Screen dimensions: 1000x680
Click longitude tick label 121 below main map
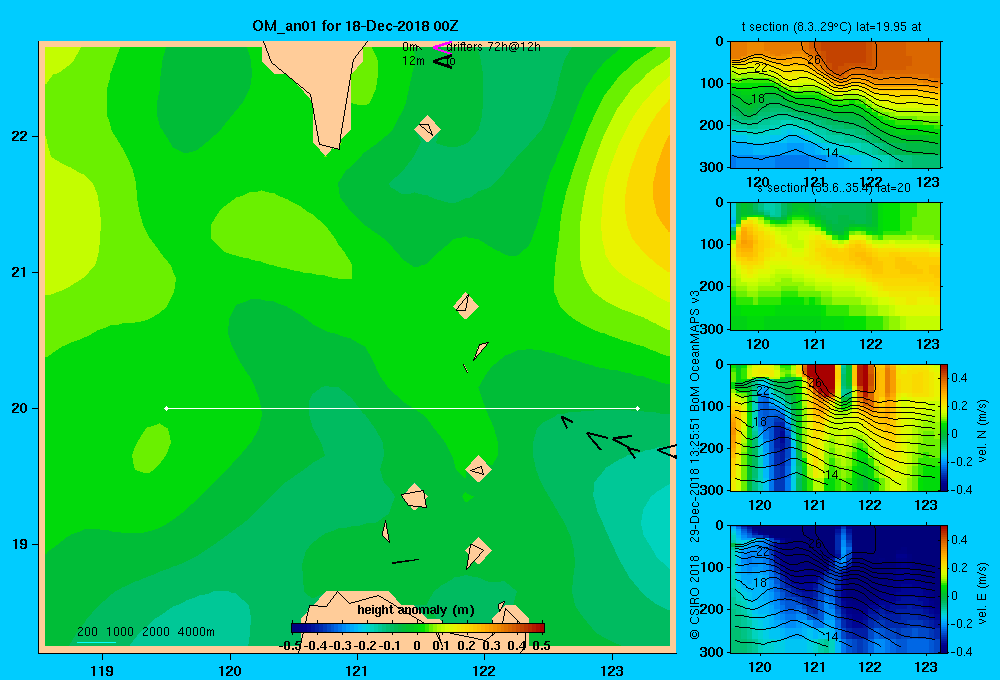tap(357, 670)
